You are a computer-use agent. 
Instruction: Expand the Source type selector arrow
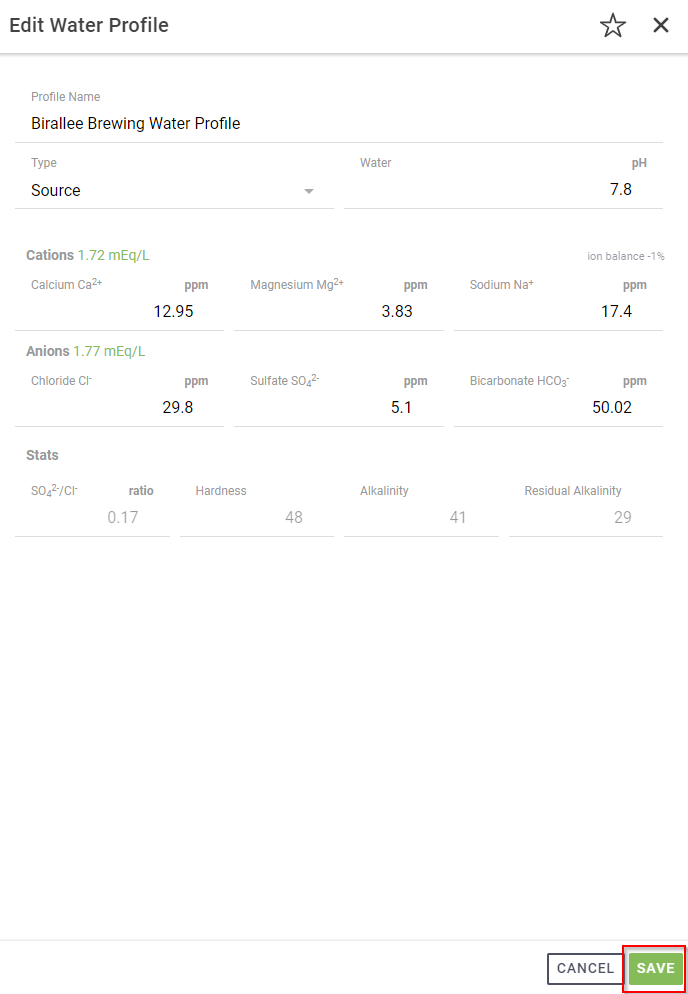(310, 190)
